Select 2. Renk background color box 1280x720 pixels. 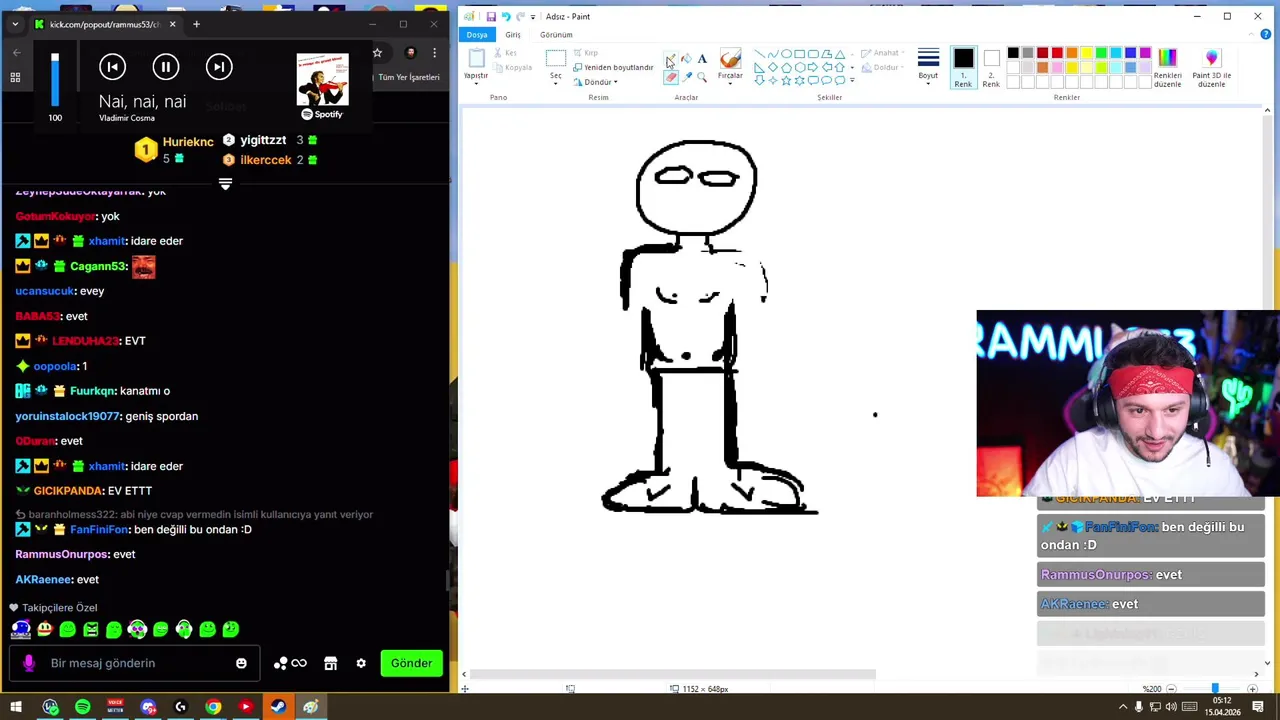(x=991, y=68)
